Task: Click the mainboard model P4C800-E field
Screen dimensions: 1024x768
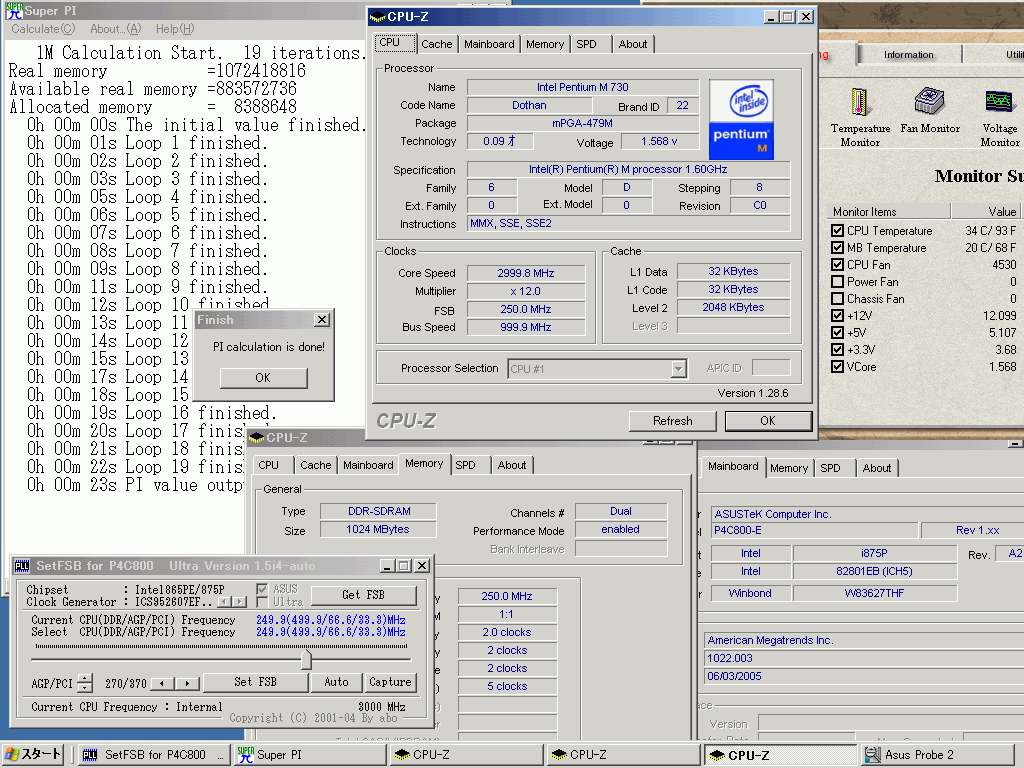Action: point(814,530)
